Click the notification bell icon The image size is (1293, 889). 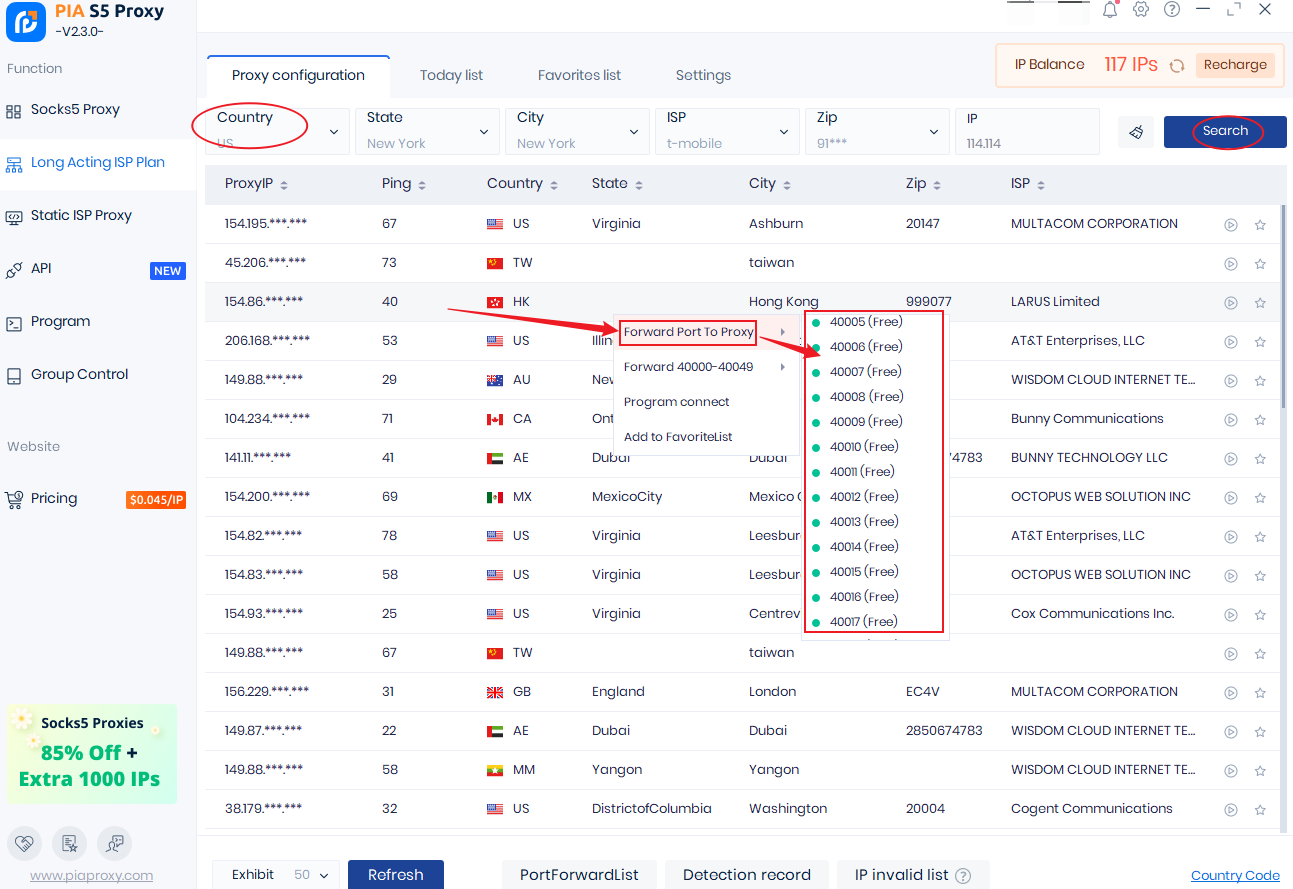point(1110,10)
